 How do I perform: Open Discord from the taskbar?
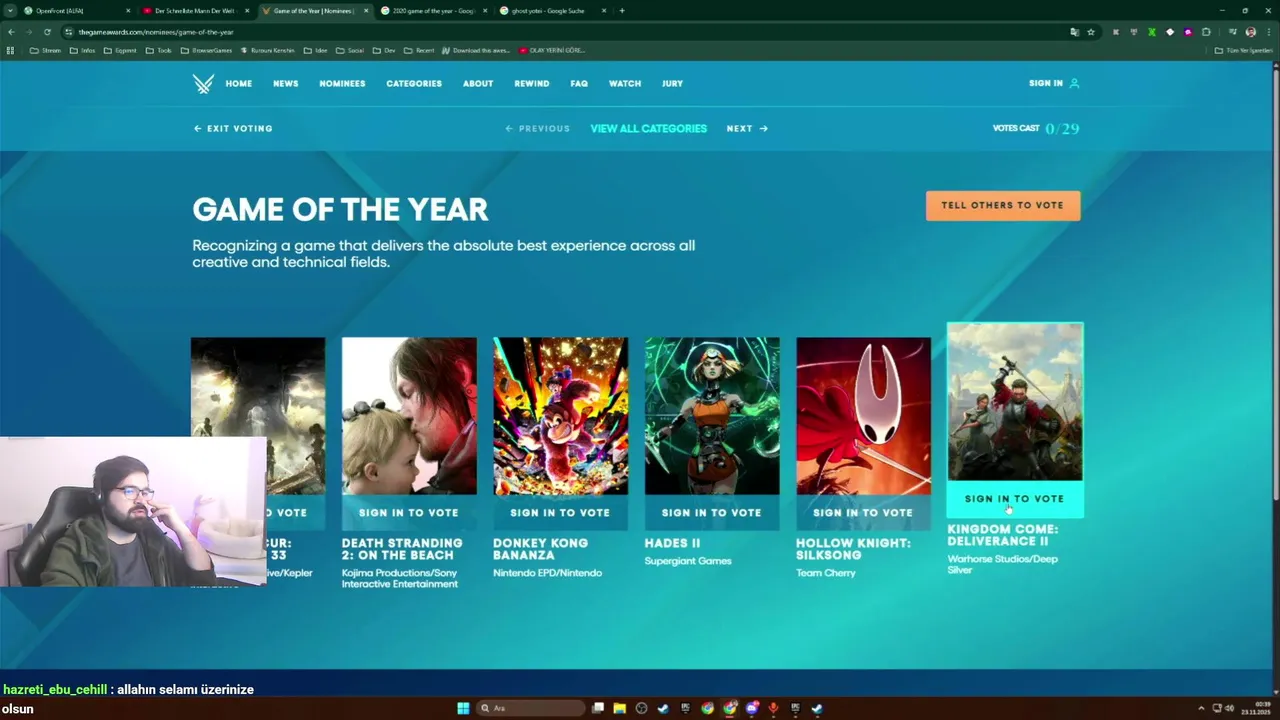[752, 708]
